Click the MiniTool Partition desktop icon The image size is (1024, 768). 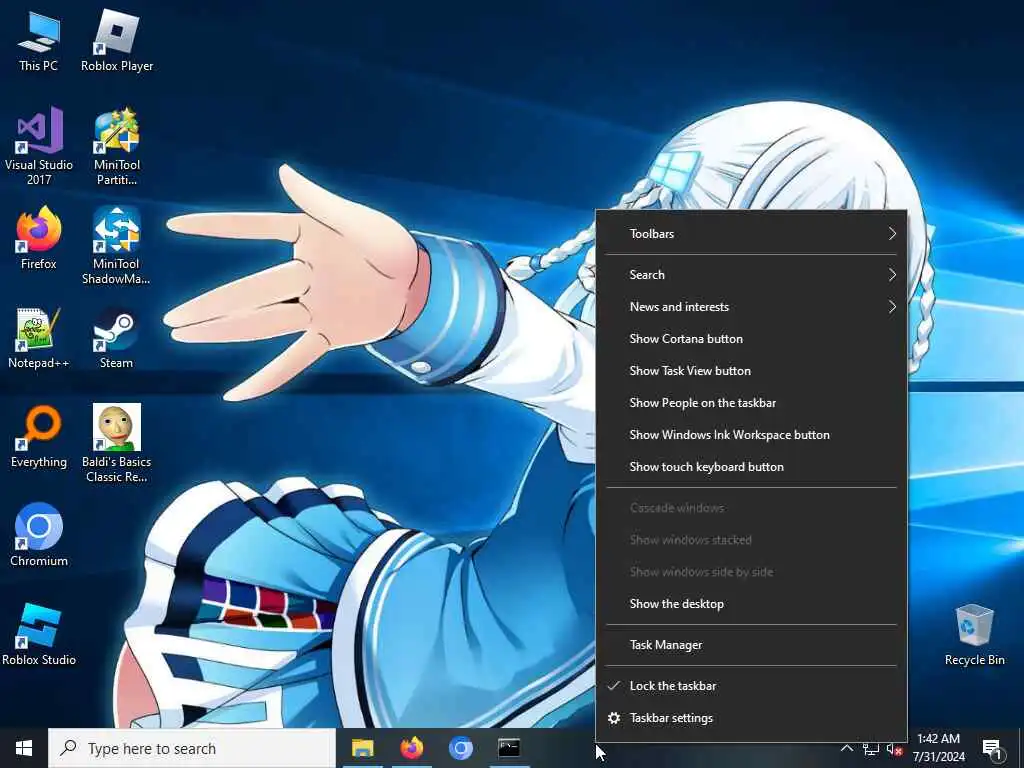tap(117, 146)
